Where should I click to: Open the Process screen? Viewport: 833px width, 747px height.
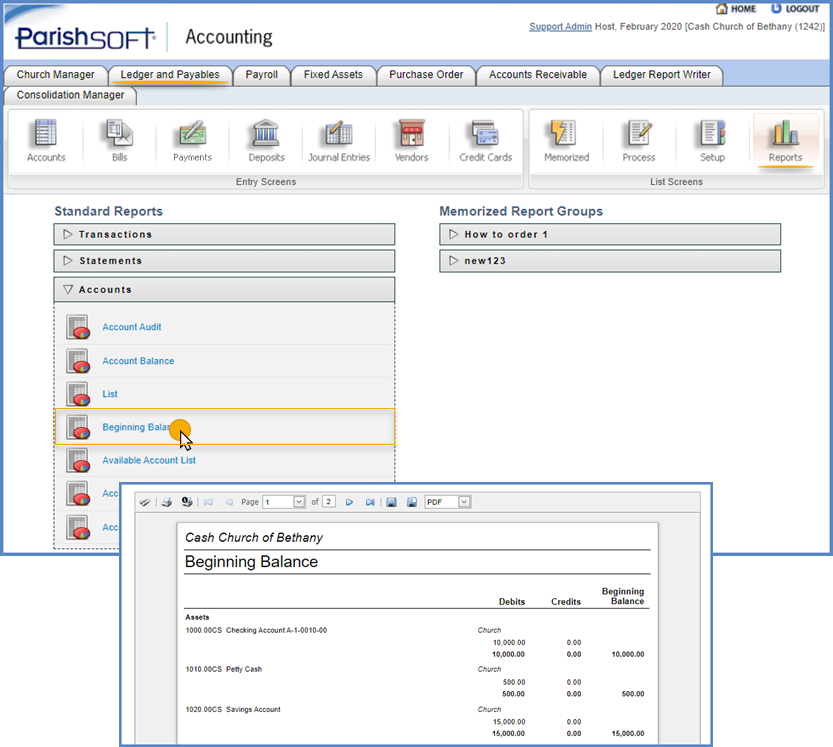[x=639, y=140]
